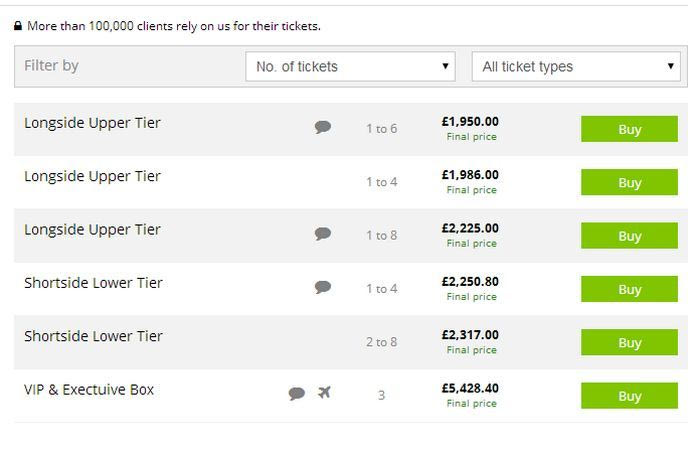Open the No. of tickets dropdown
The height and width of the screenshot is (457, 700).
click(x=350, y=67)
